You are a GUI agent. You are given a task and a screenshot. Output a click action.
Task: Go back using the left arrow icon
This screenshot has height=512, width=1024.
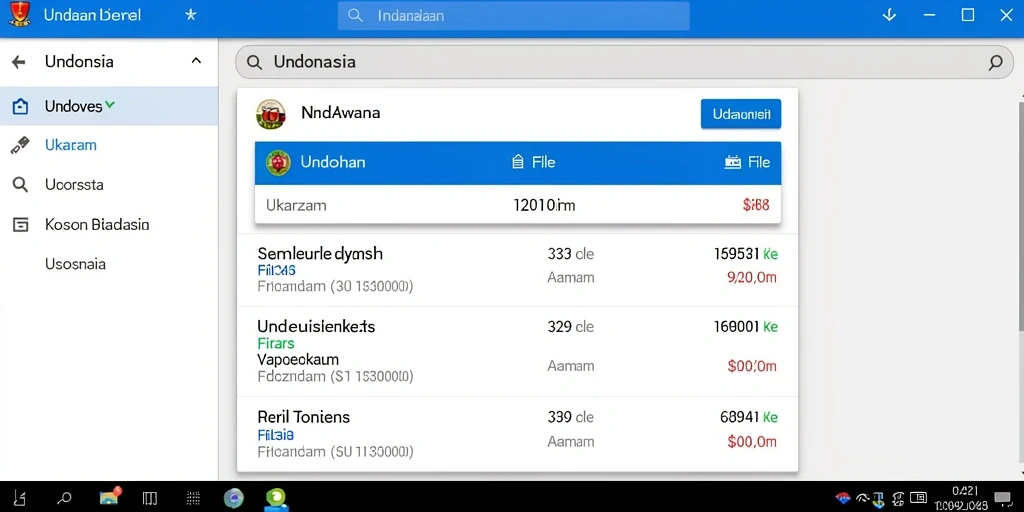tap(19, 62)
